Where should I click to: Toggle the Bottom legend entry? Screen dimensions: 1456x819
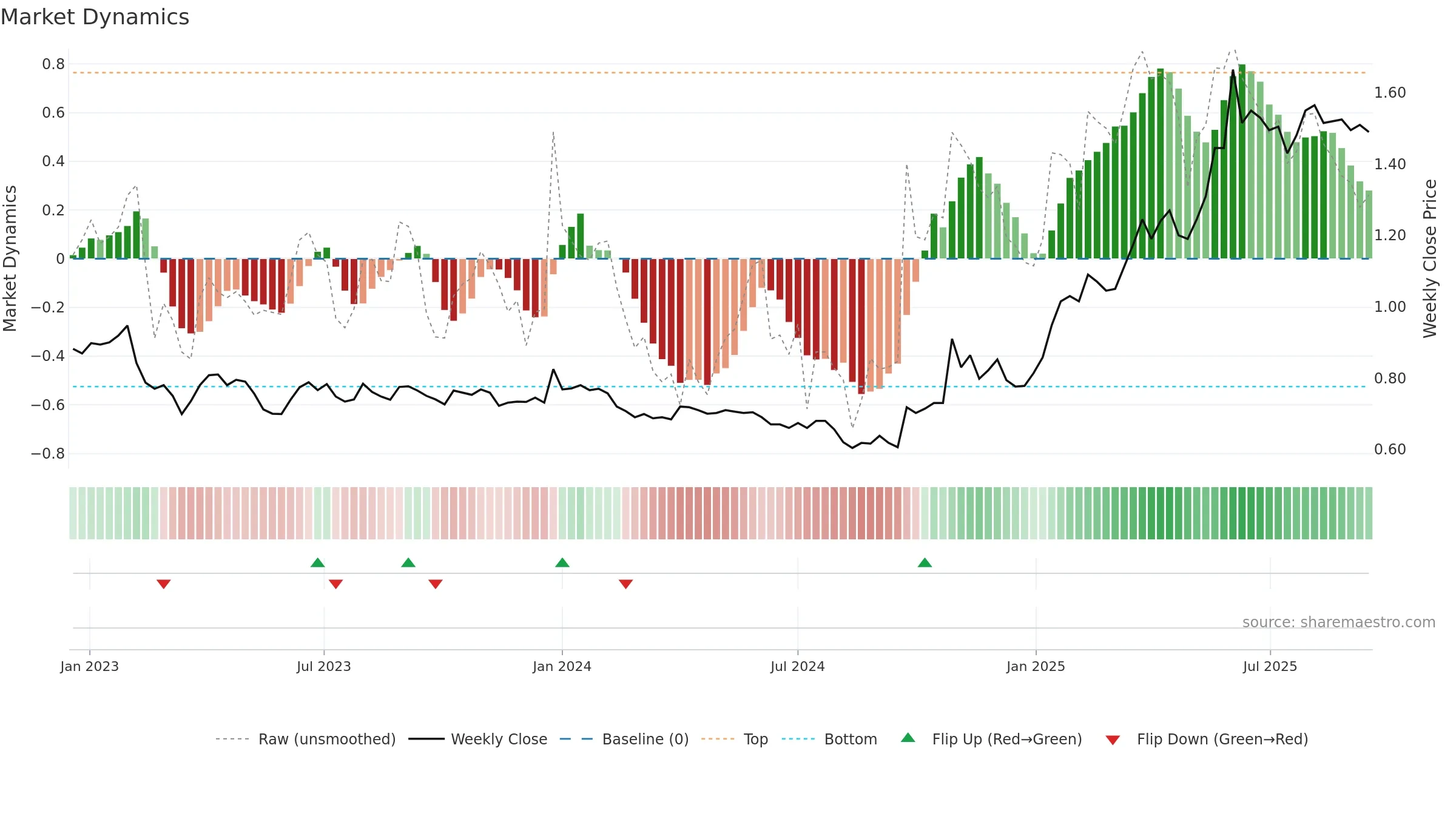coord(829,739)
